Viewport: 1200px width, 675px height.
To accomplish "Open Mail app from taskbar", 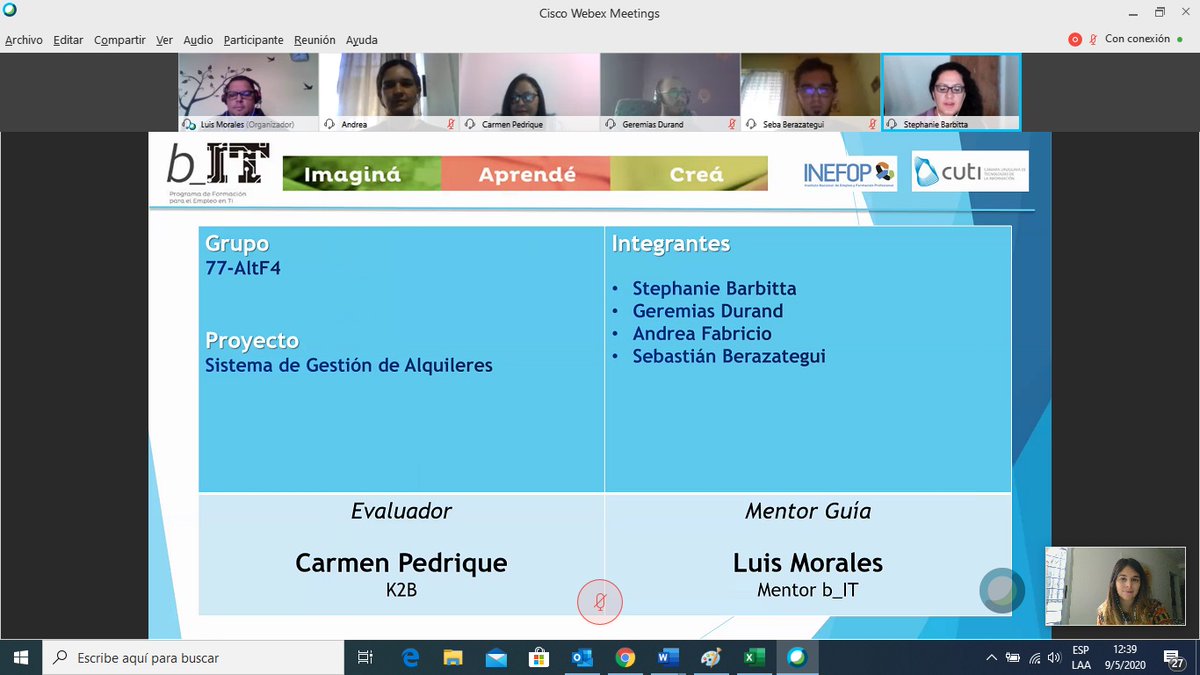I will click(x=496, y=657).
